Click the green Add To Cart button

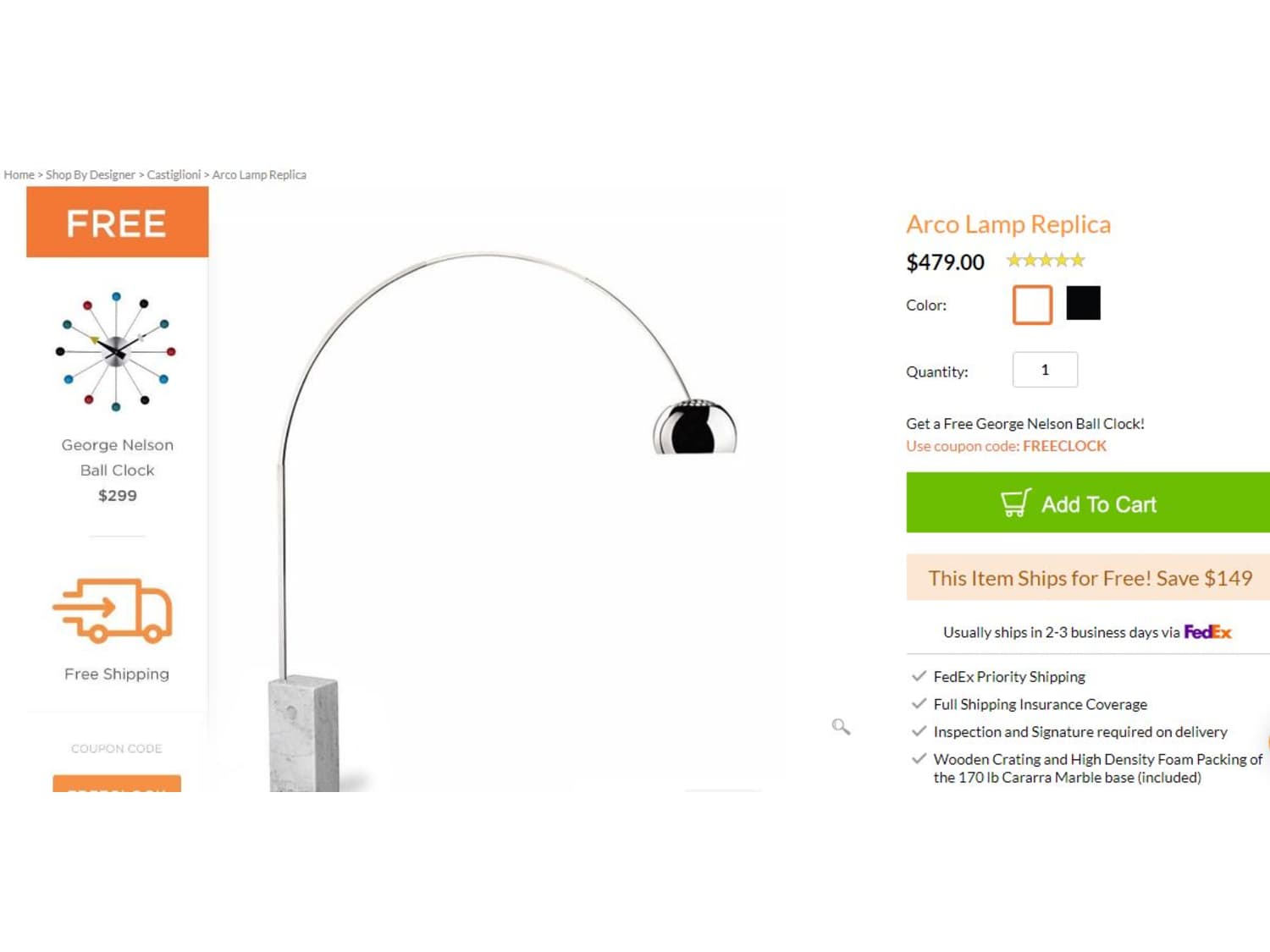click(x=1088, y=503)
